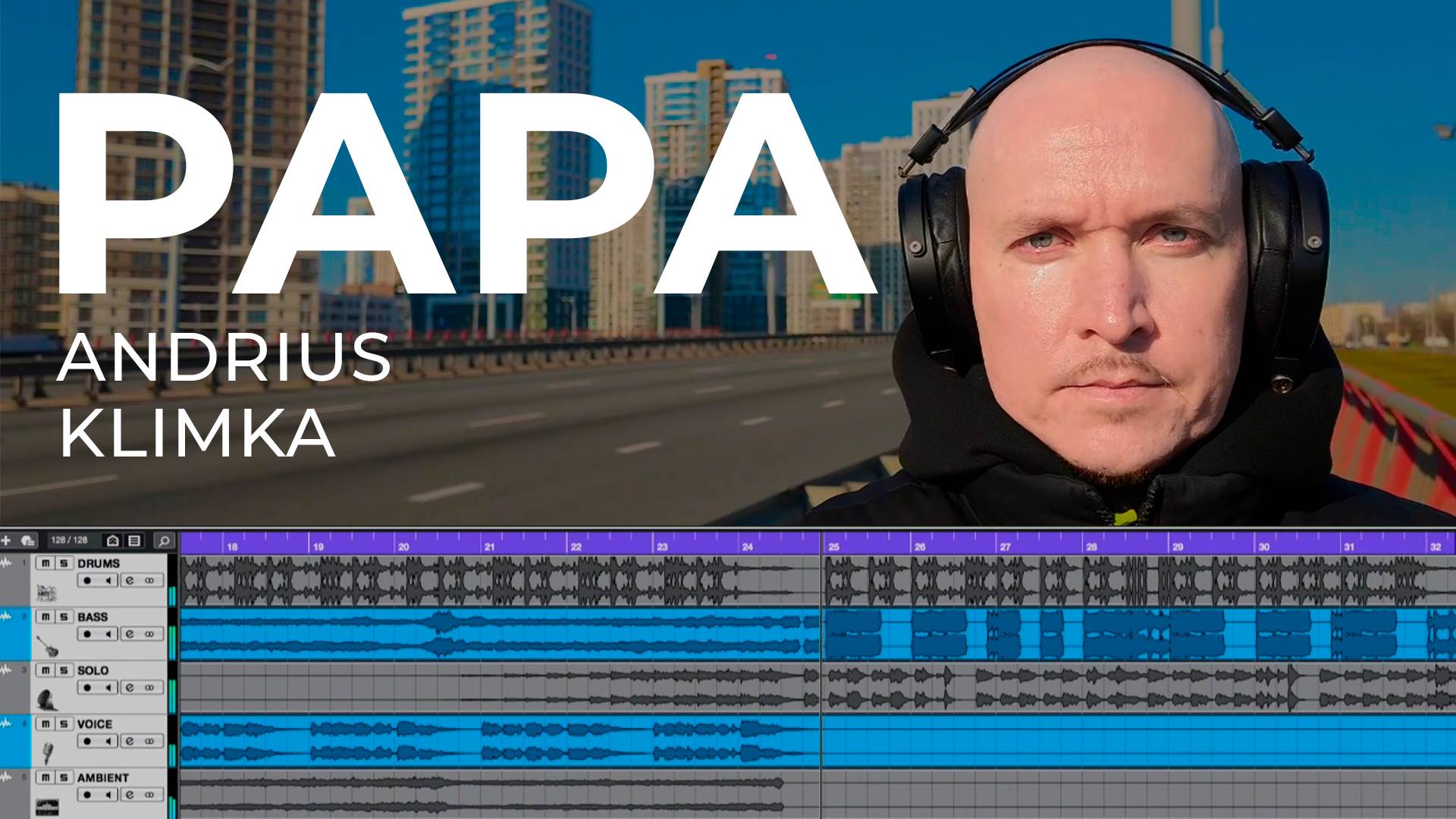Toggle monitor speaker on AMBIENT track
Screen dimensions: 1456x819
coord(108,795)
